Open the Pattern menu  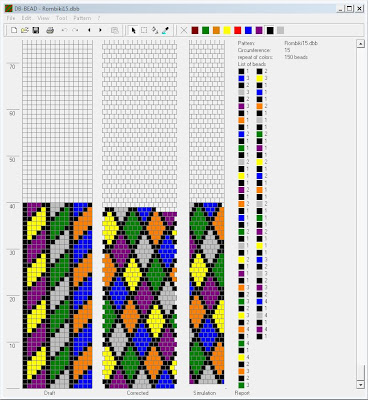click(x=82, y=18)
